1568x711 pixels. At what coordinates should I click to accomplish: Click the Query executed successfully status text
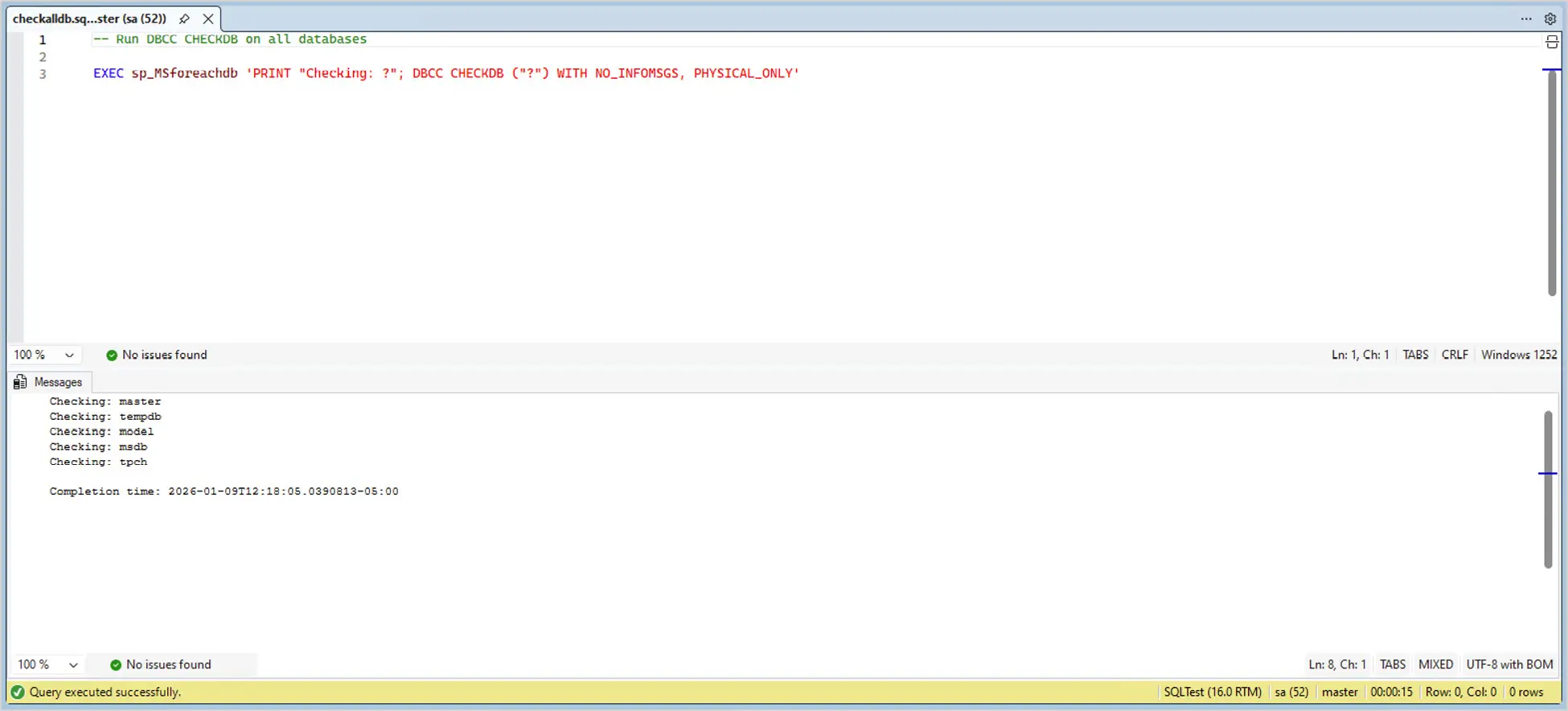click(x=105, y=692)
